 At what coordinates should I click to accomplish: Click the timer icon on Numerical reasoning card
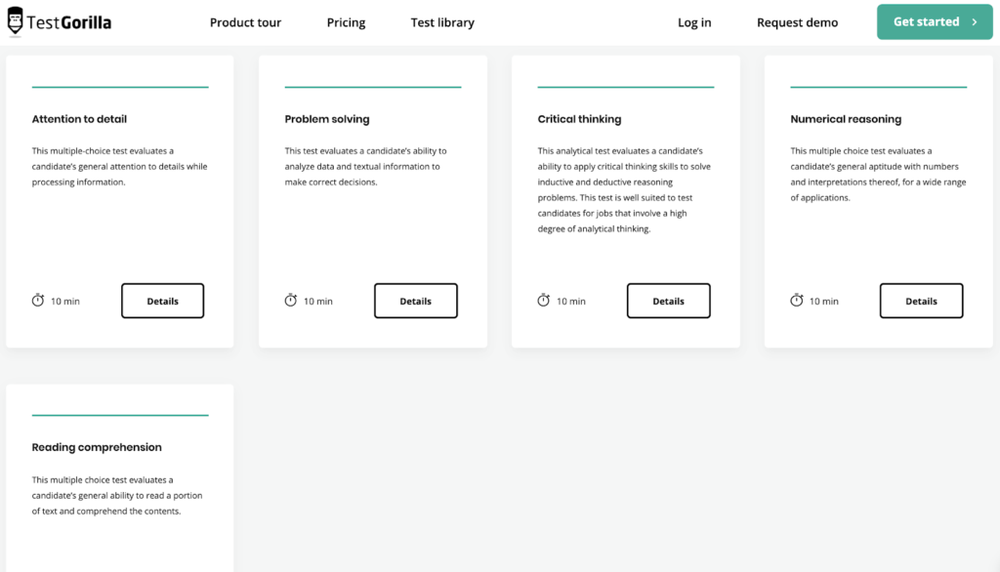click(797, 300)
